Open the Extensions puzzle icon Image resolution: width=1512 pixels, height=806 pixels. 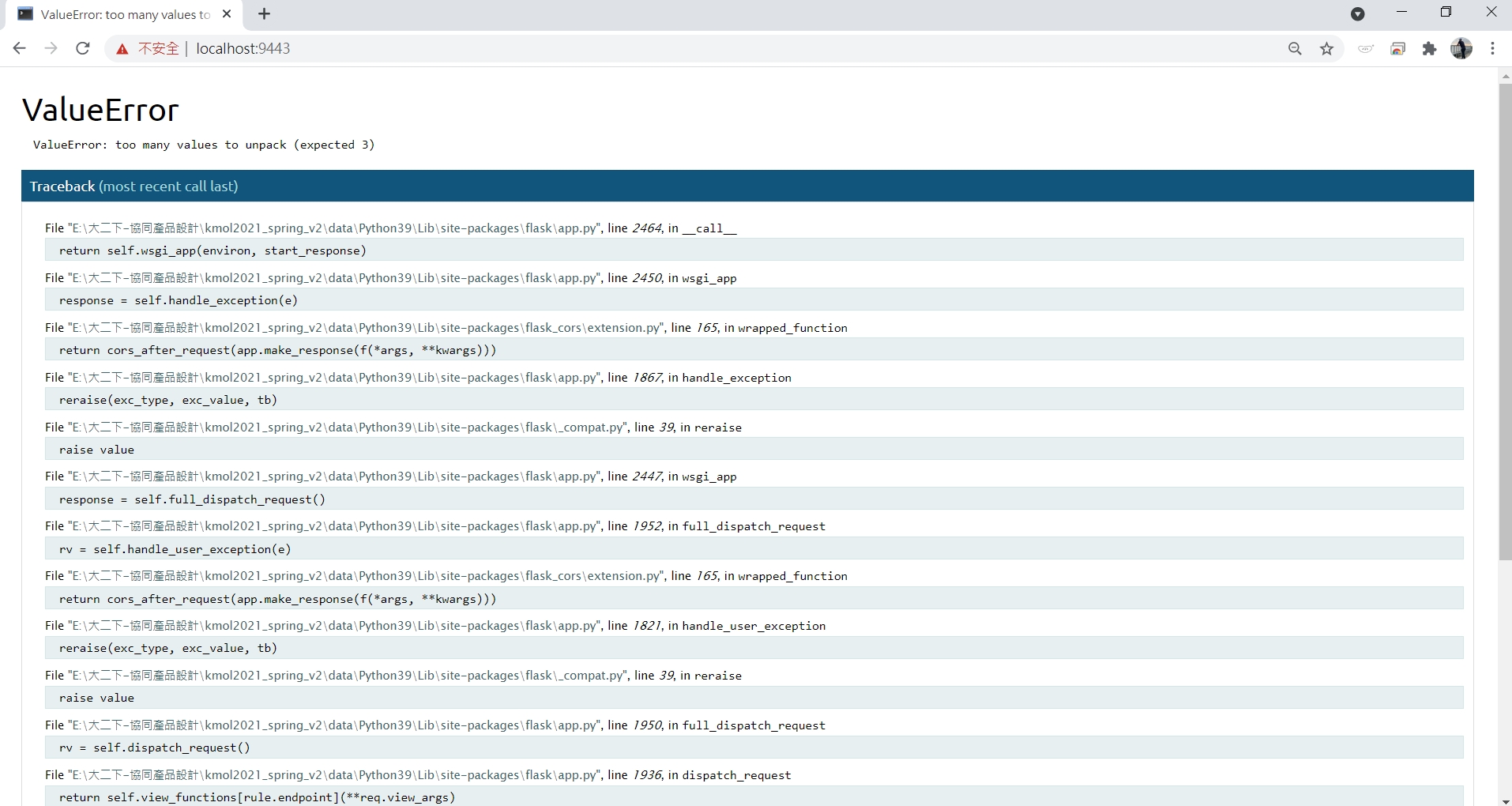tap(1429, 49)
